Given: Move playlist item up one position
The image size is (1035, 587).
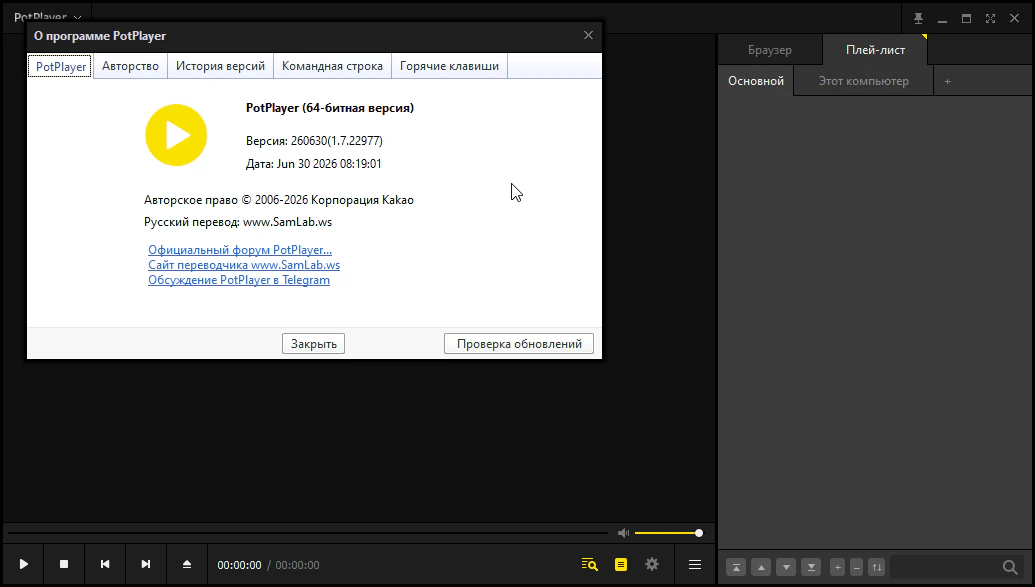Looking at the screenshot, I should click(x=761, y=567).
